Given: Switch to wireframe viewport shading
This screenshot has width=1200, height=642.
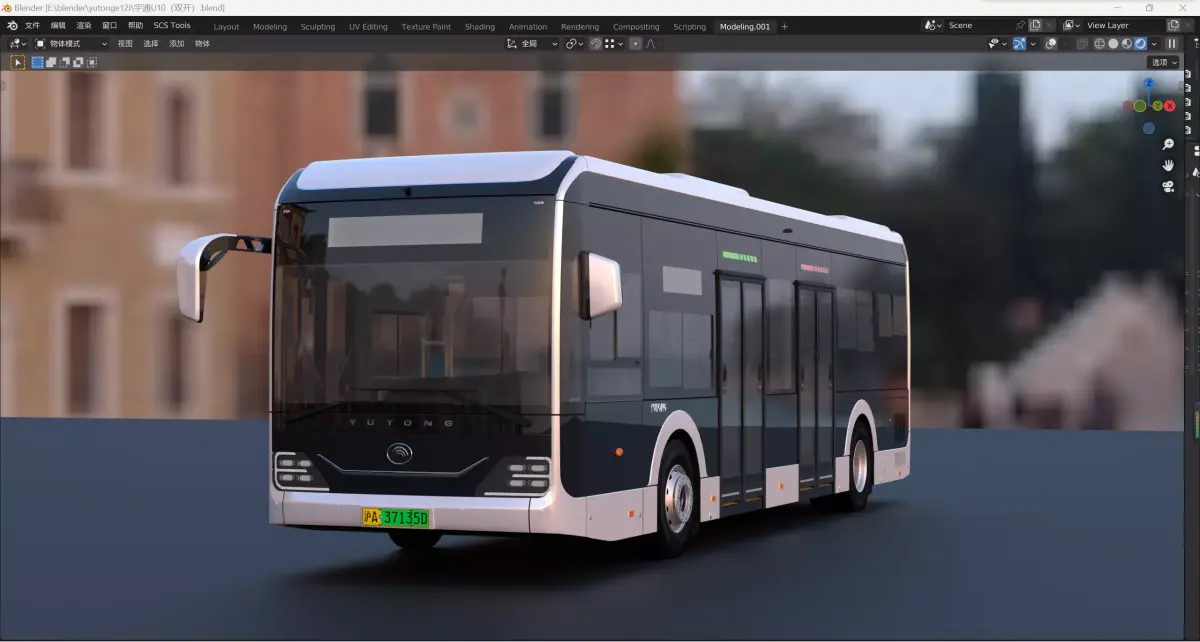Looking at the screenshot, I should point(1099,44).
